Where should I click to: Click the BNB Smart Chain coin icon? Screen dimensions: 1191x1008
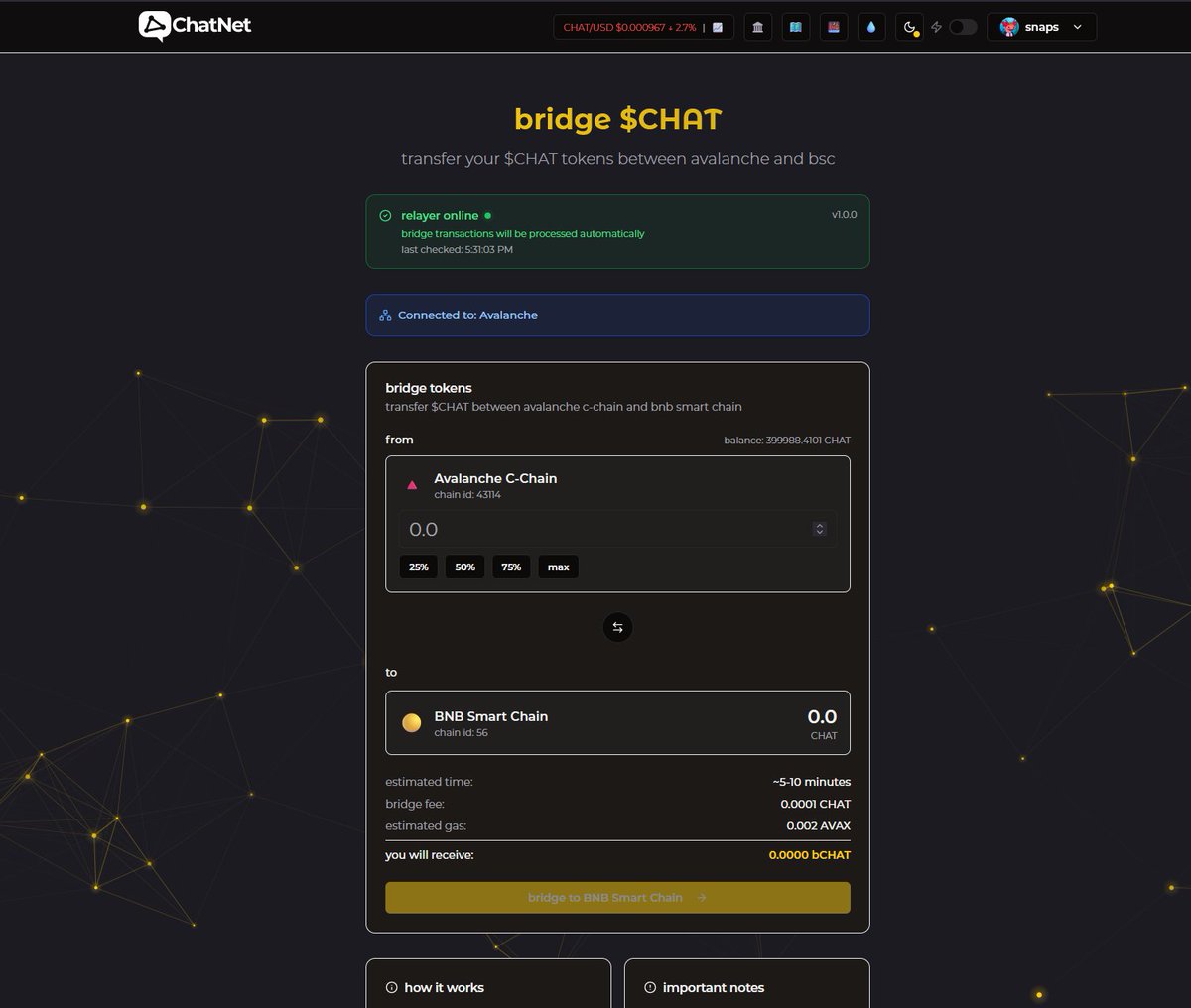point(412,723)
